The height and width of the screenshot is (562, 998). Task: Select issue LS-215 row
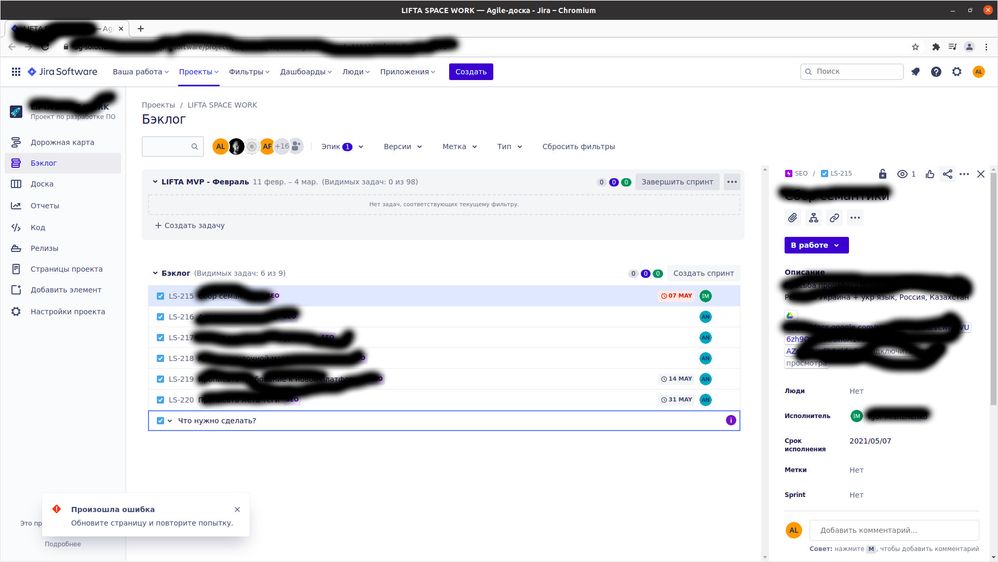pyautogui.click(x=444, y=296)
